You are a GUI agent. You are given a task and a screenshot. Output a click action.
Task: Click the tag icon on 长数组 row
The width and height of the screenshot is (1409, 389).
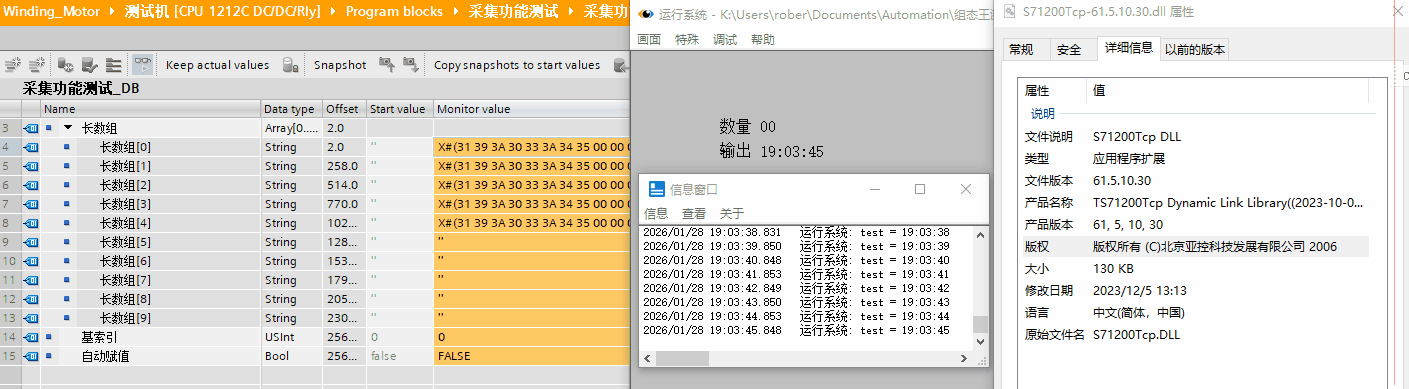click(x=31, y=128)
